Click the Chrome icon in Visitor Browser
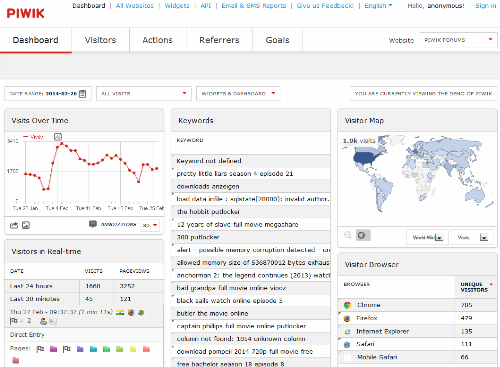The image size is (500, 367). click(x=347, y=305)
